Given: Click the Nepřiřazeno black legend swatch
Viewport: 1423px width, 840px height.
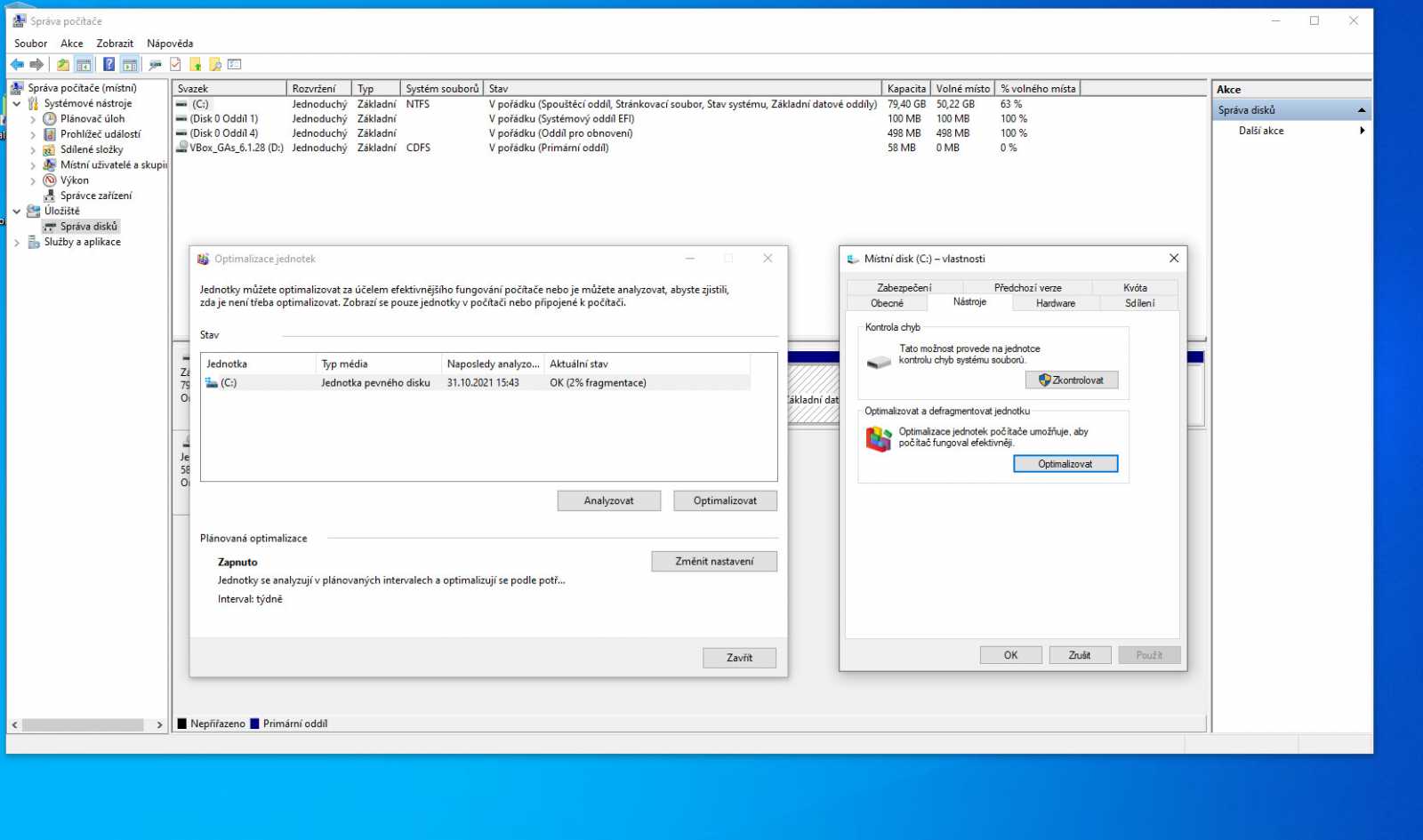Looking at the screenshot, I should point(181,724).
